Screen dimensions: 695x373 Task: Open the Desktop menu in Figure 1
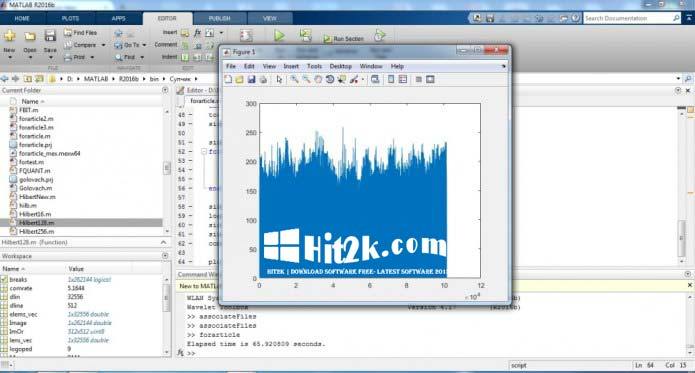point(340,66)
